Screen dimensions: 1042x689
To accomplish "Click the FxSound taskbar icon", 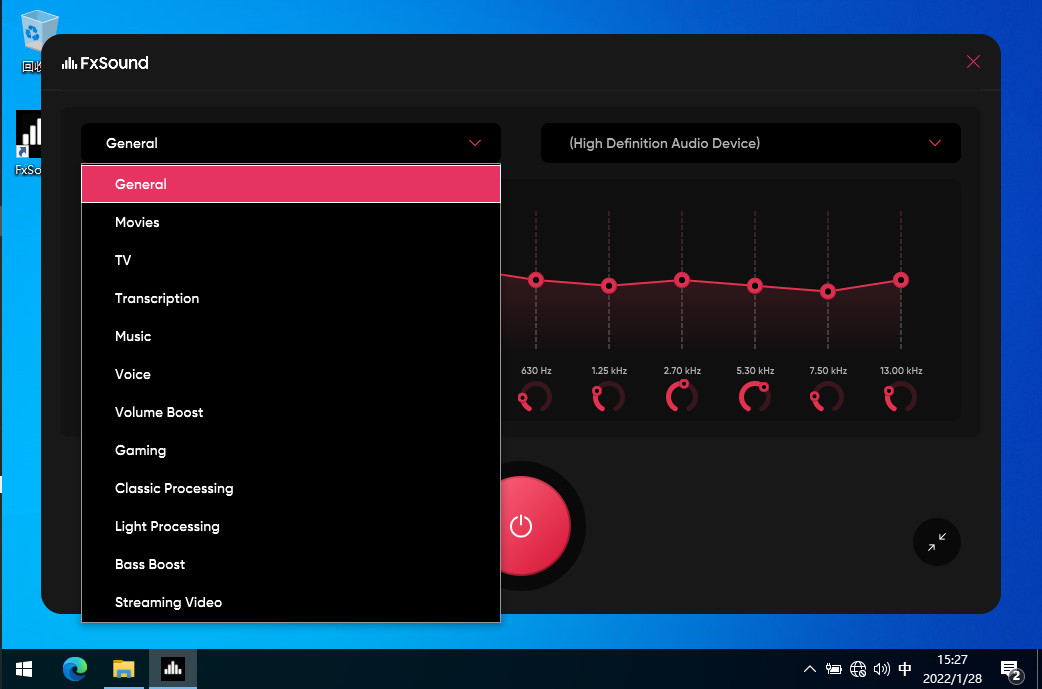I will [173, 669].
